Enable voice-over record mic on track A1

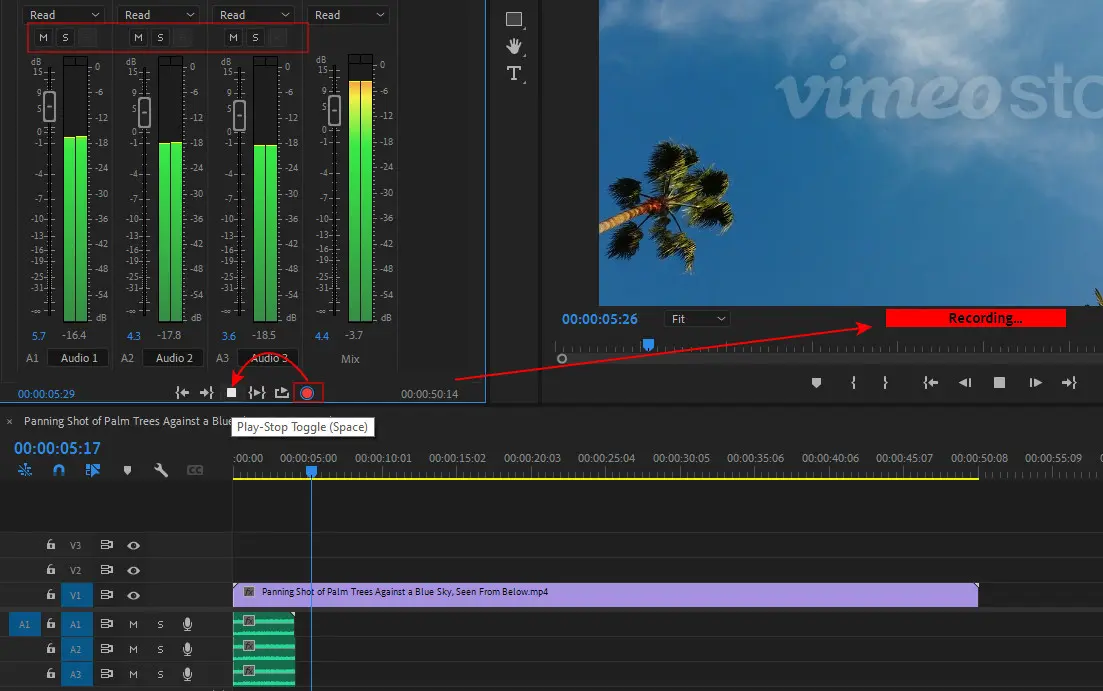(x=187, y=624)
